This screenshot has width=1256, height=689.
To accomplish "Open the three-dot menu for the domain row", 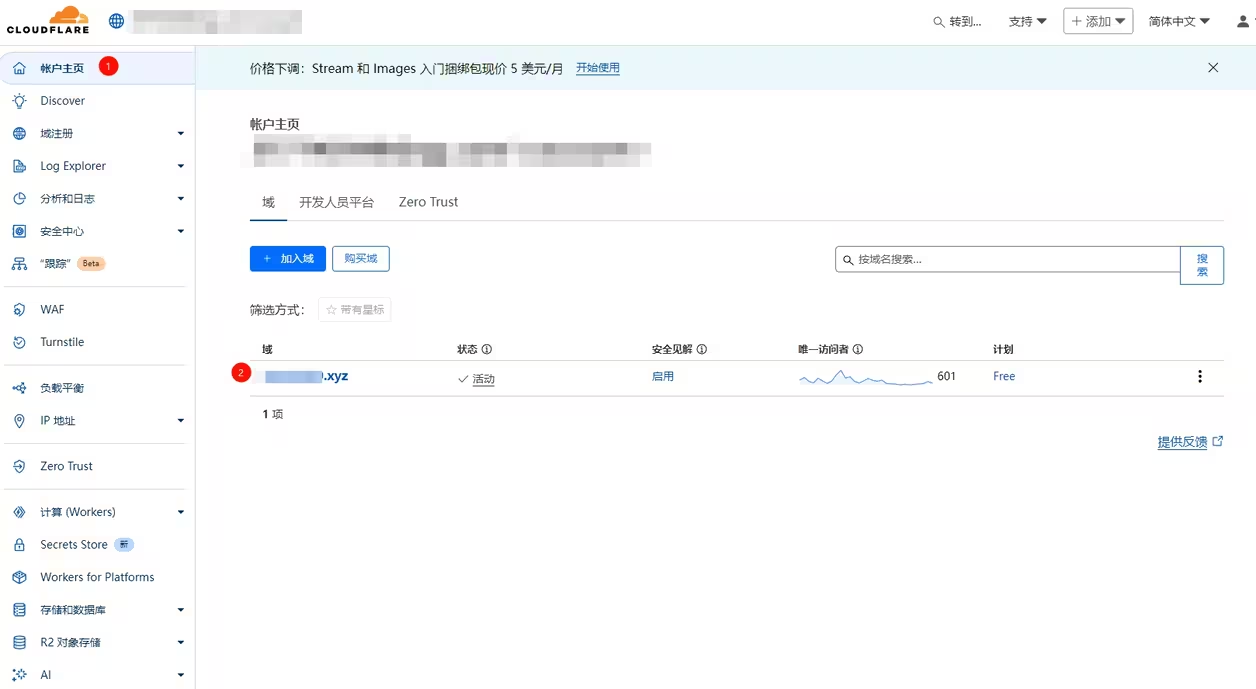I will [1199, 377].
